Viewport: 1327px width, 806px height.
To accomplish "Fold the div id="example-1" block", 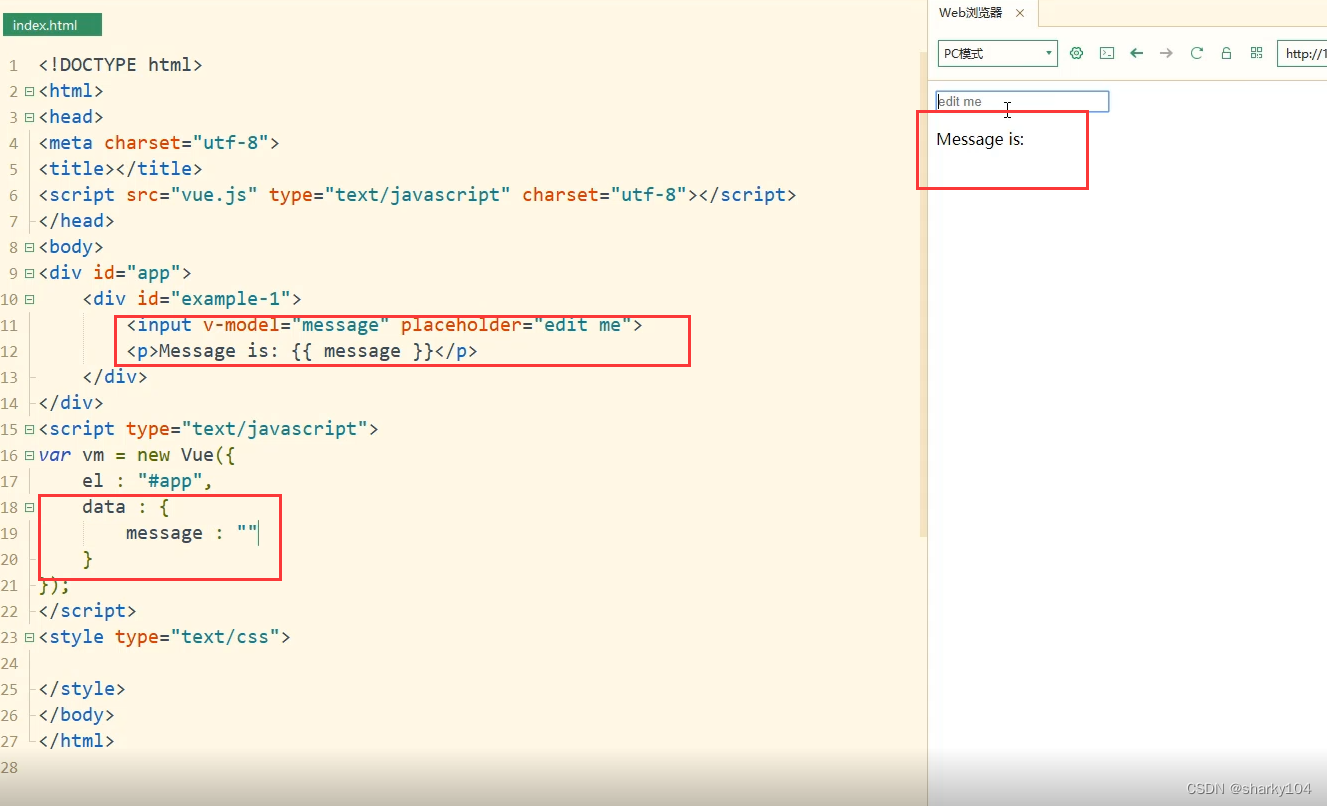I will [x=29, y=299].
